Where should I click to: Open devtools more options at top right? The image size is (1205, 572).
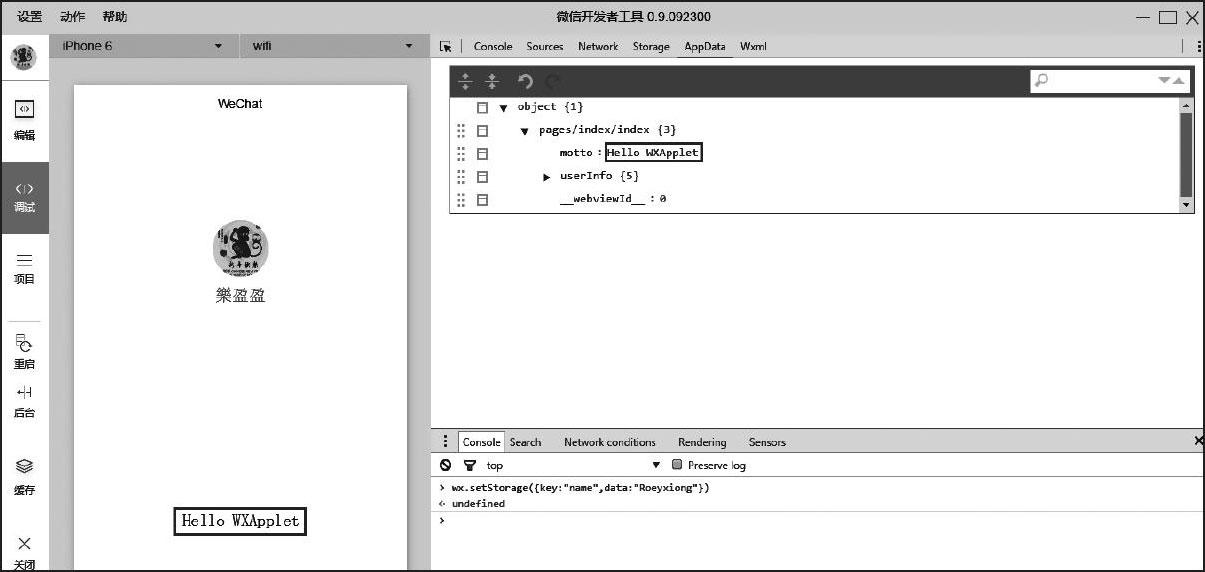point(1198,46)
